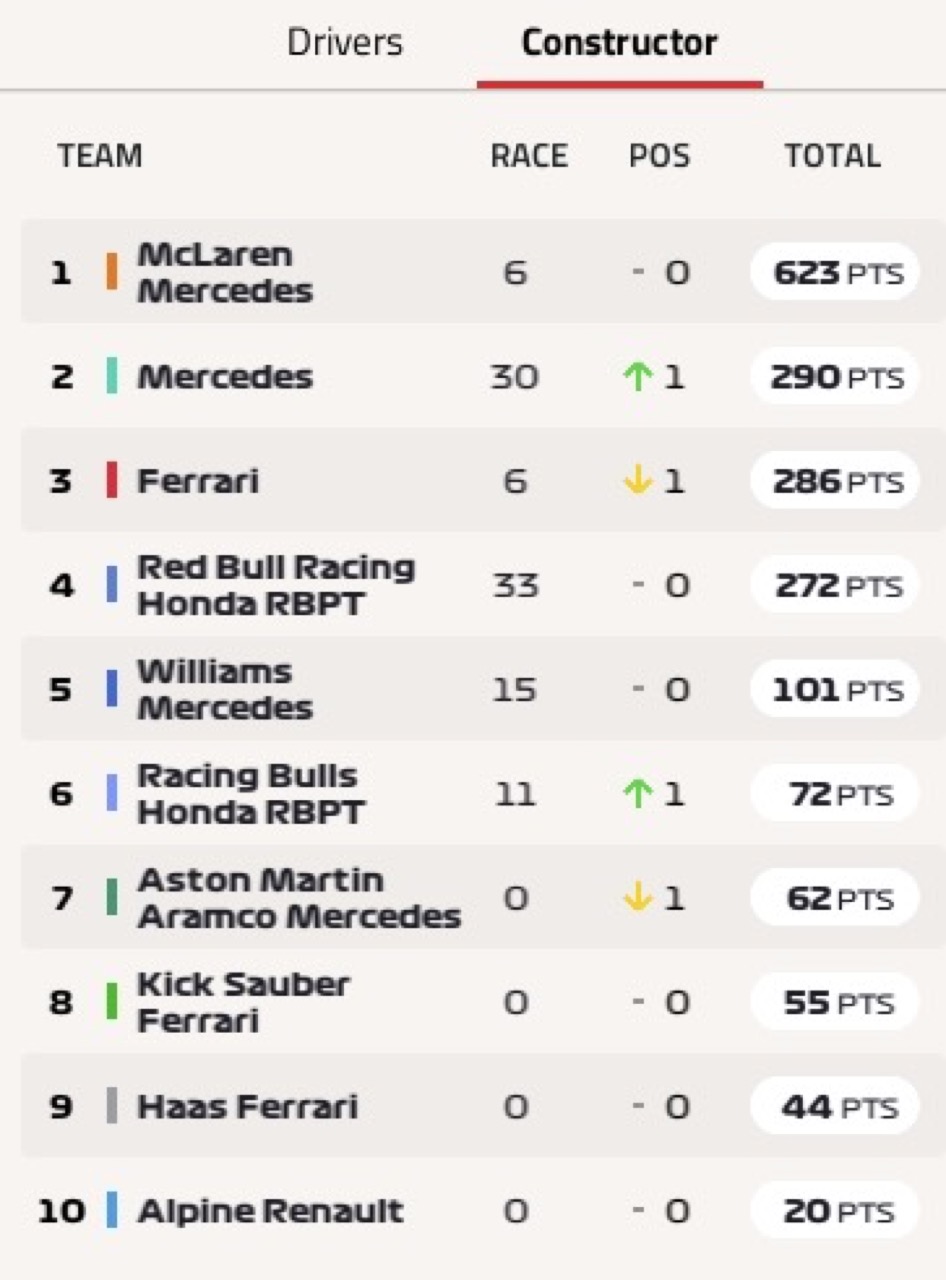Viewport: 946px width, 1280px height.
Task: Click the 623 PTS total badge
Action: click(834, 272)
